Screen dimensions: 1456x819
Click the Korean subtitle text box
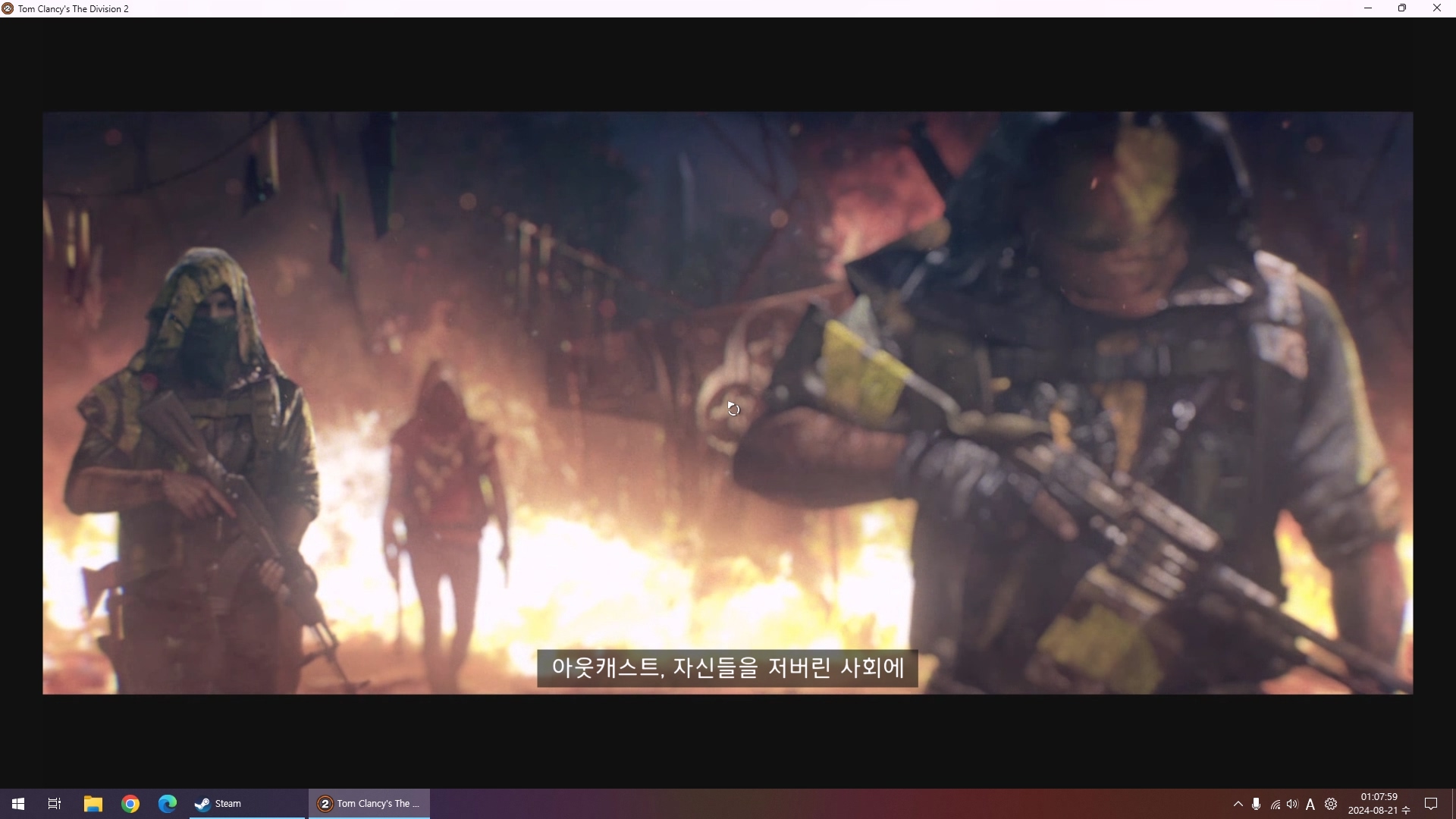pyautogui.click(x=727, y=668)
